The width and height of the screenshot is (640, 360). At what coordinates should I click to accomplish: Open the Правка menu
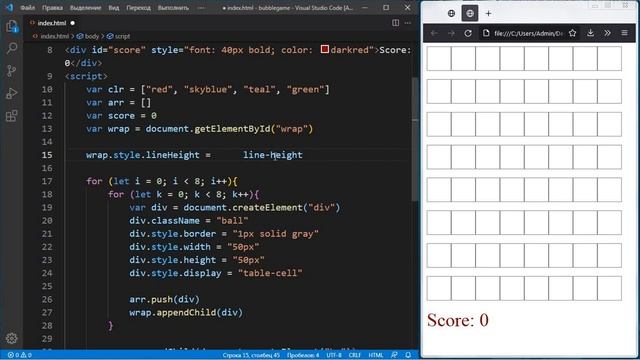[x=52, y=7]
